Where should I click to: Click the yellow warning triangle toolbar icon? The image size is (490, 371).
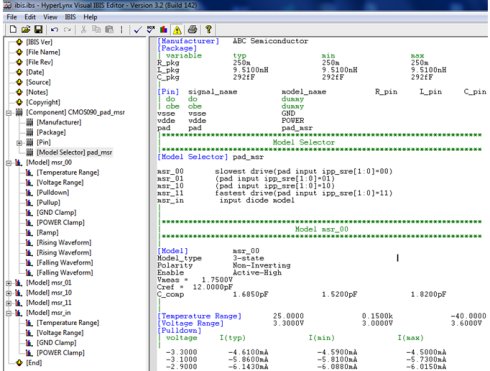click(x=177, y=30)
